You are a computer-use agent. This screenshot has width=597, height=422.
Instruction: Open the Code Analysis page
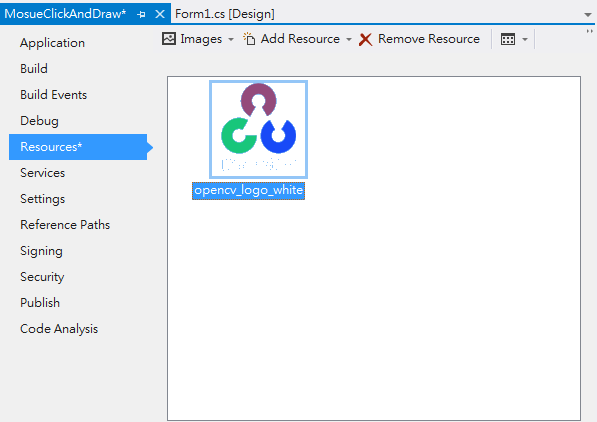[59, 329]
